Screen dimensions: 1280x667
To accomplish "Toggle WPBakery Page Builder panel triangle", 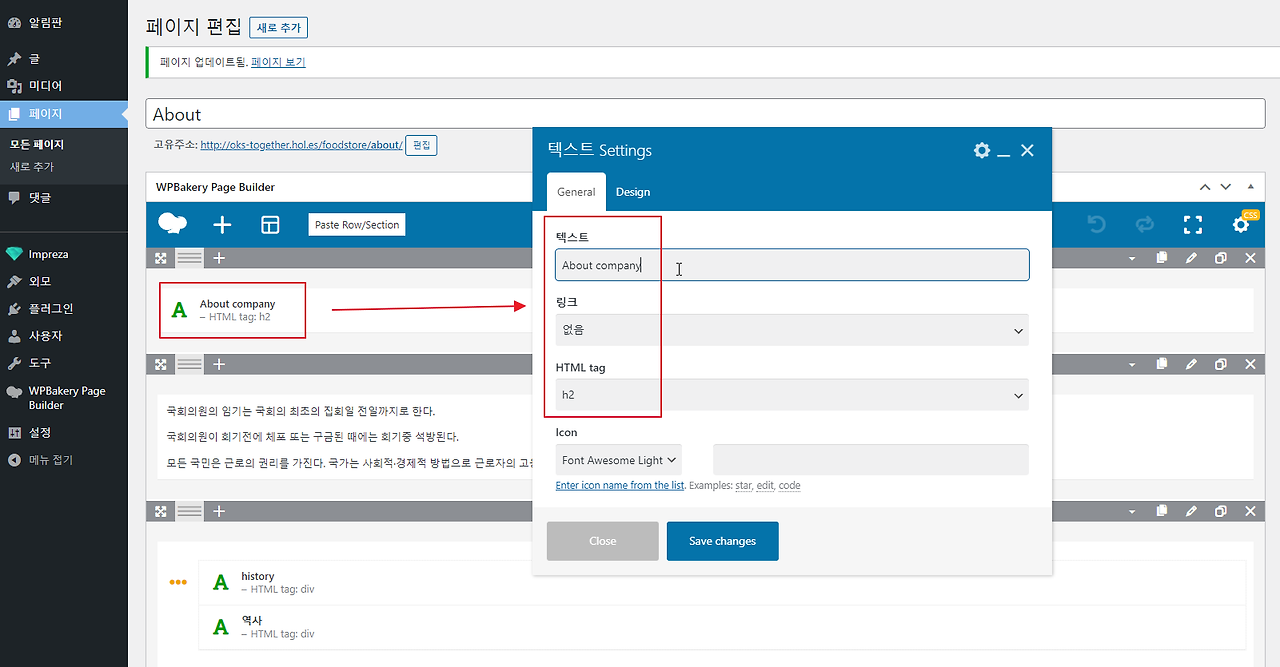I will pyautogui.click(x=1250, y=187).
